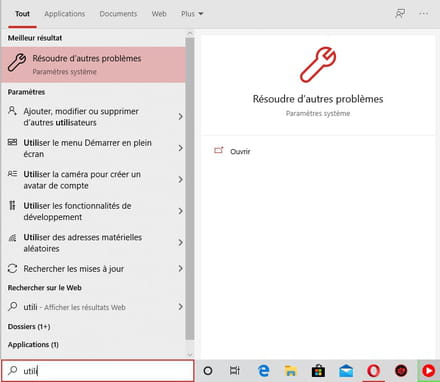Open File Explorer from taskbar

[x=291, y=371]
